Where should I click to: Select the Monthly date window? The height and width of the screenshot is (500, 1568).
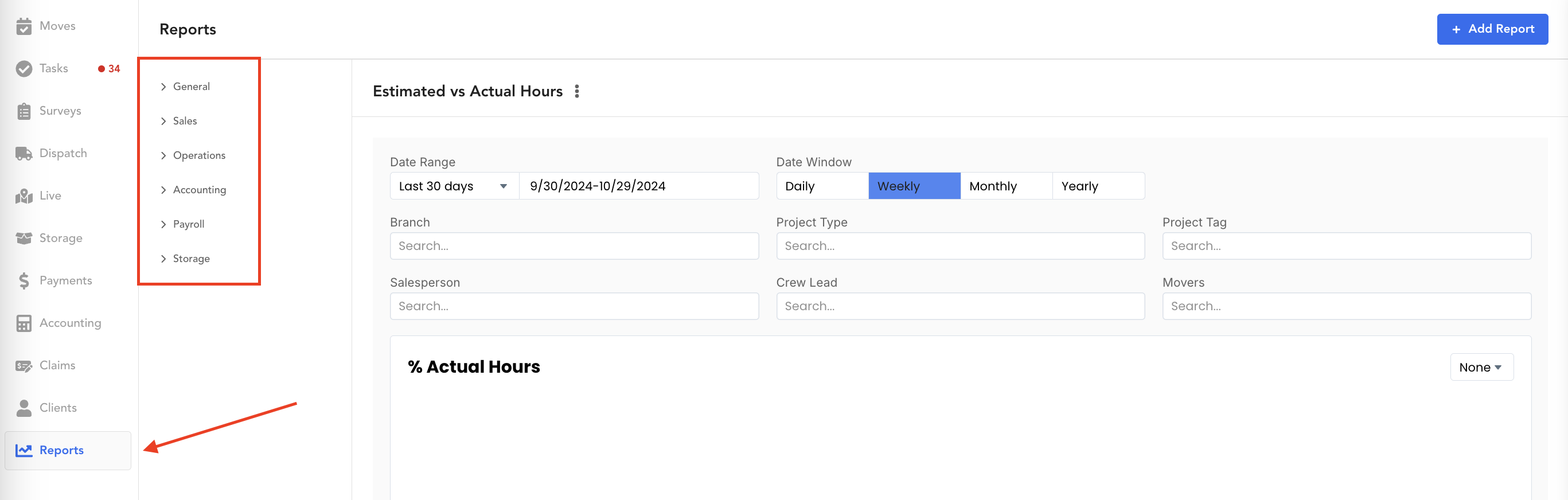coord(1006,186)
